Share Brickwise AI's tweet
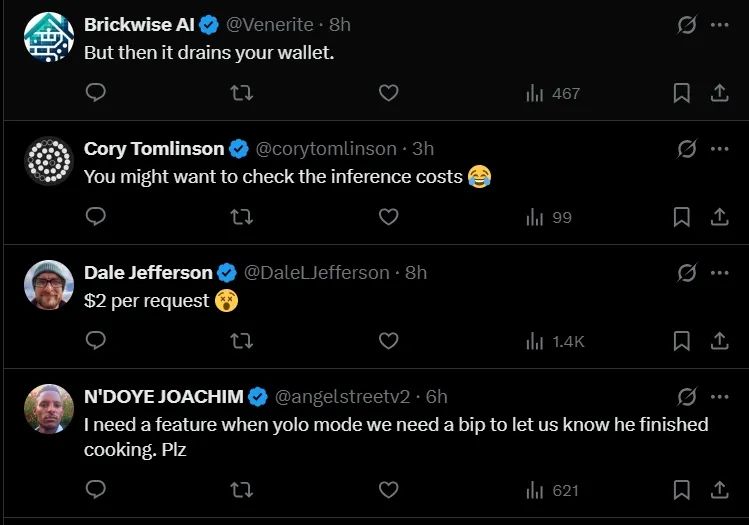The image size is (749, 525). 719,93
